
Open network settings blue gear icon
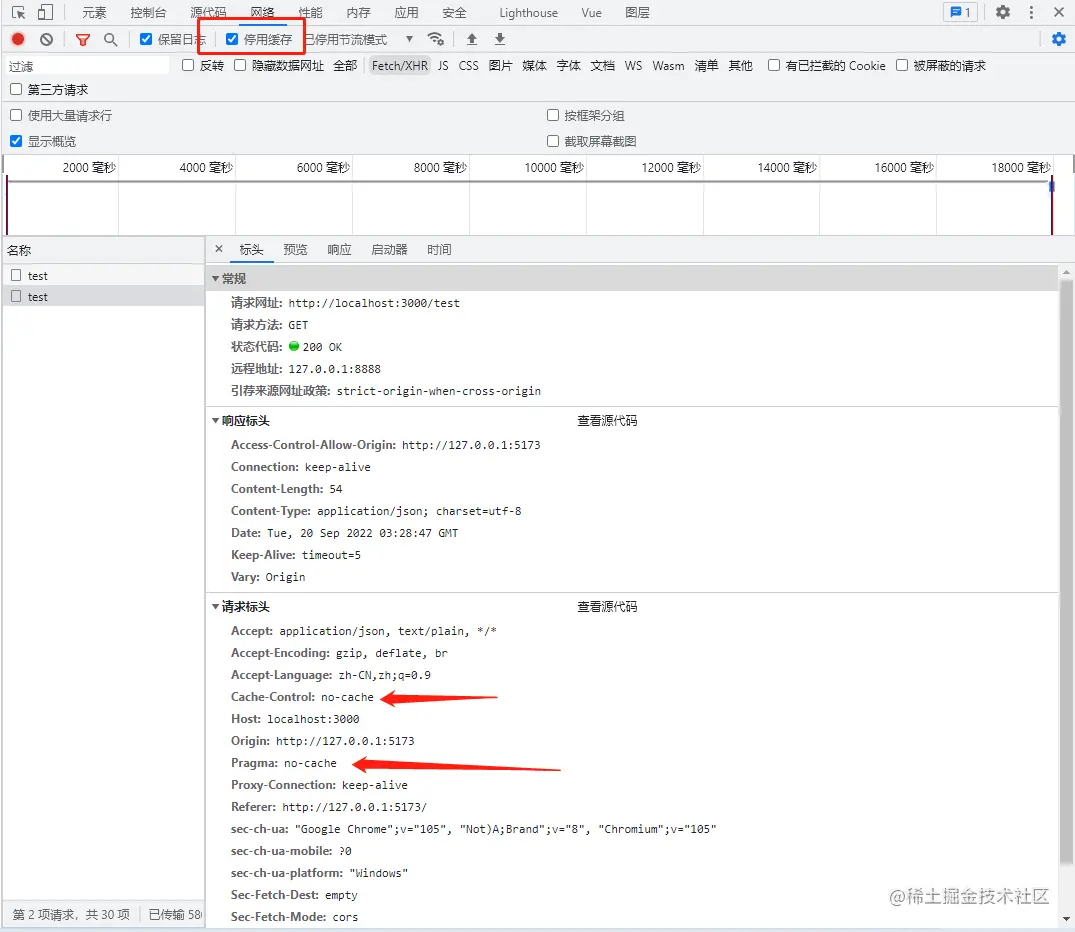[1059, 39]
